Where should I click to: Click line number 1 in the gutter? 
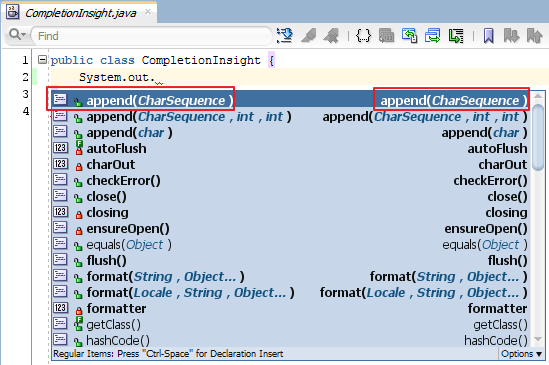[25, 60]
